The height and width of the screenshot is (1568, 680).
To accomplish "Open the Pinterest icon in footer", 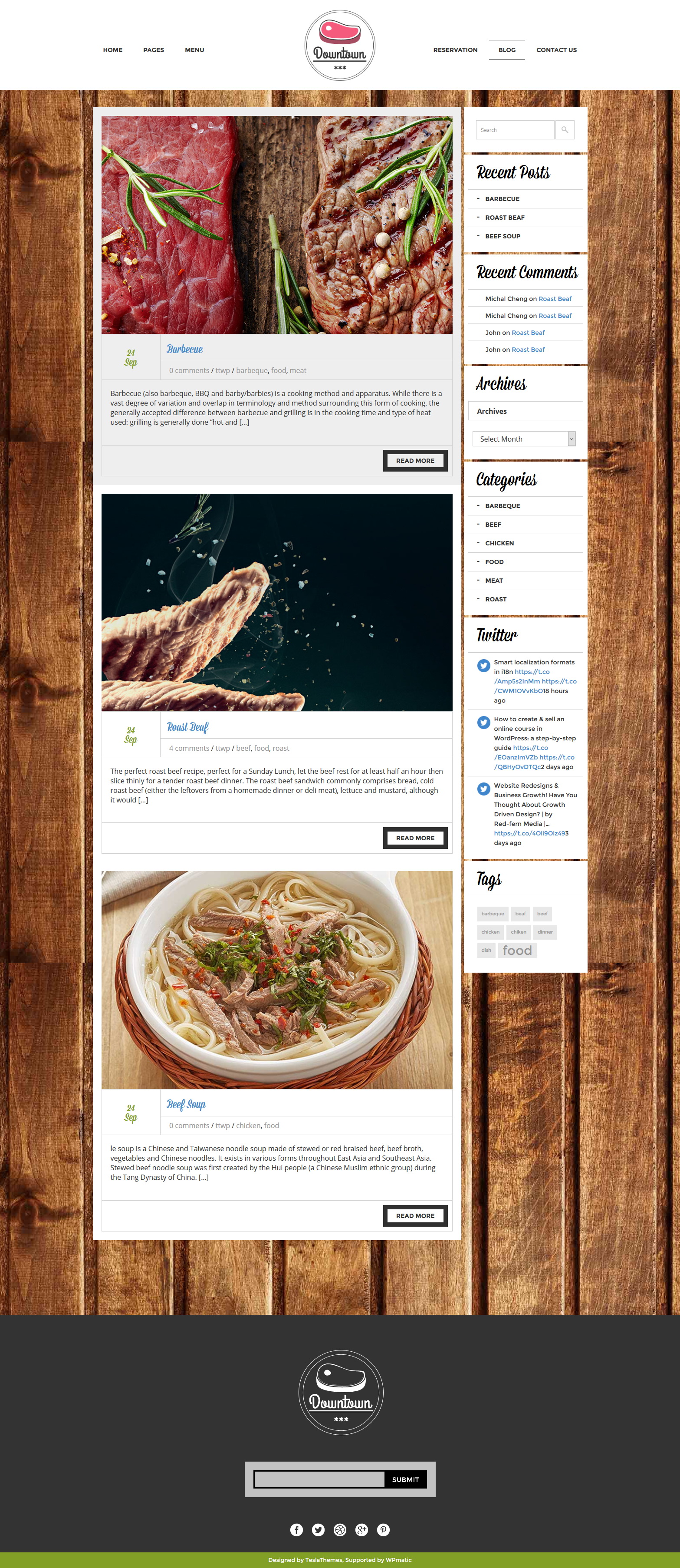I will pos(383,1530).
